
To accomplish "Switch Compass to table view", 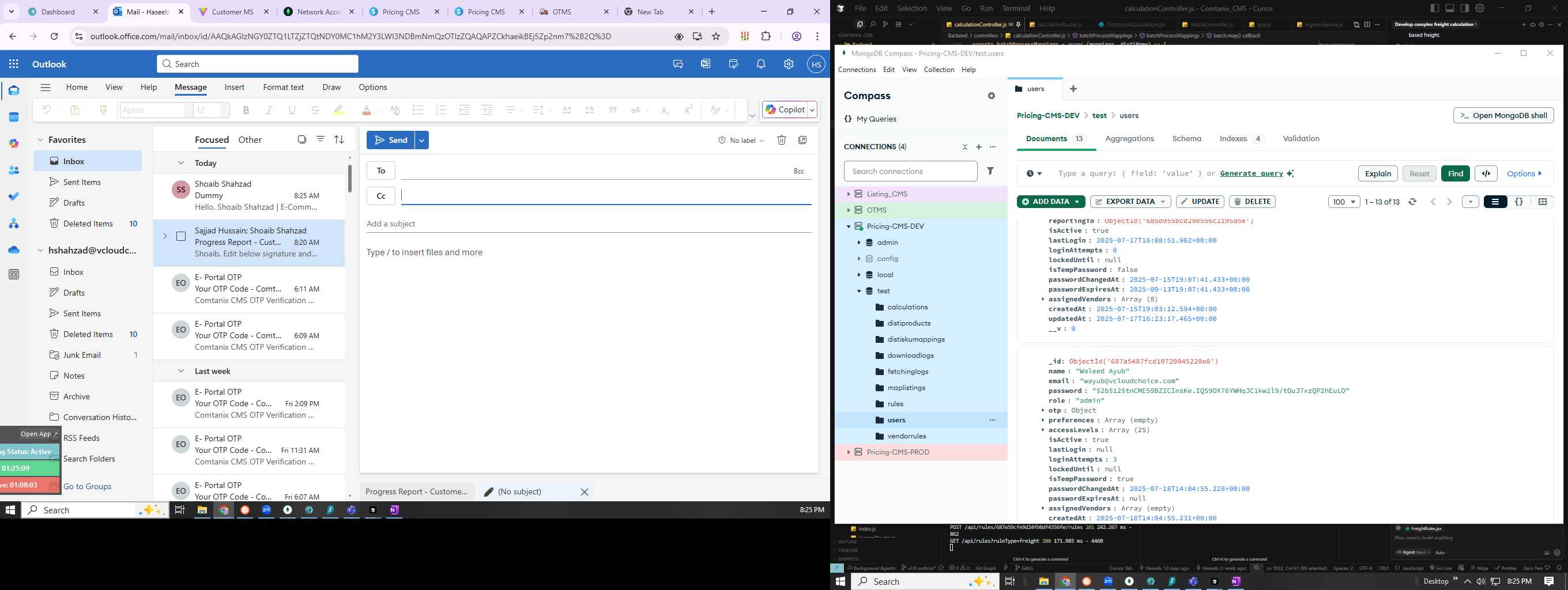I will pyautogui.click(x=1543, y=202).
